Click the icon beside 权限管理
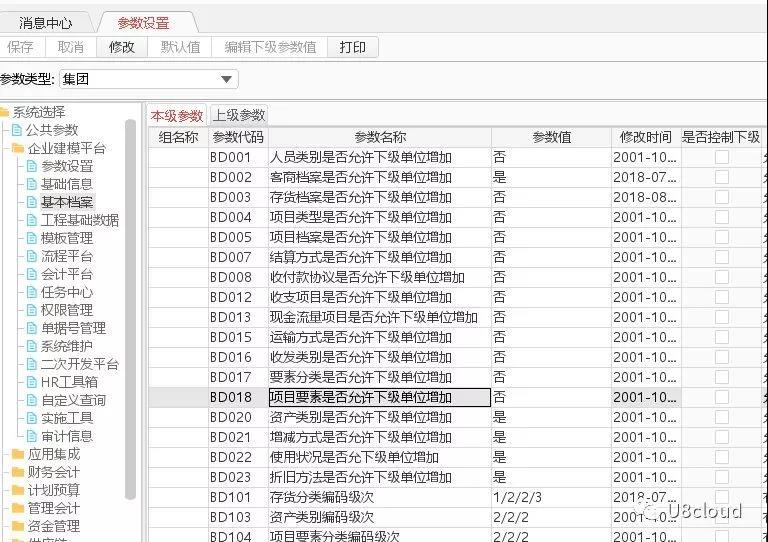768x542 pixels. click(x=32, y=310)
